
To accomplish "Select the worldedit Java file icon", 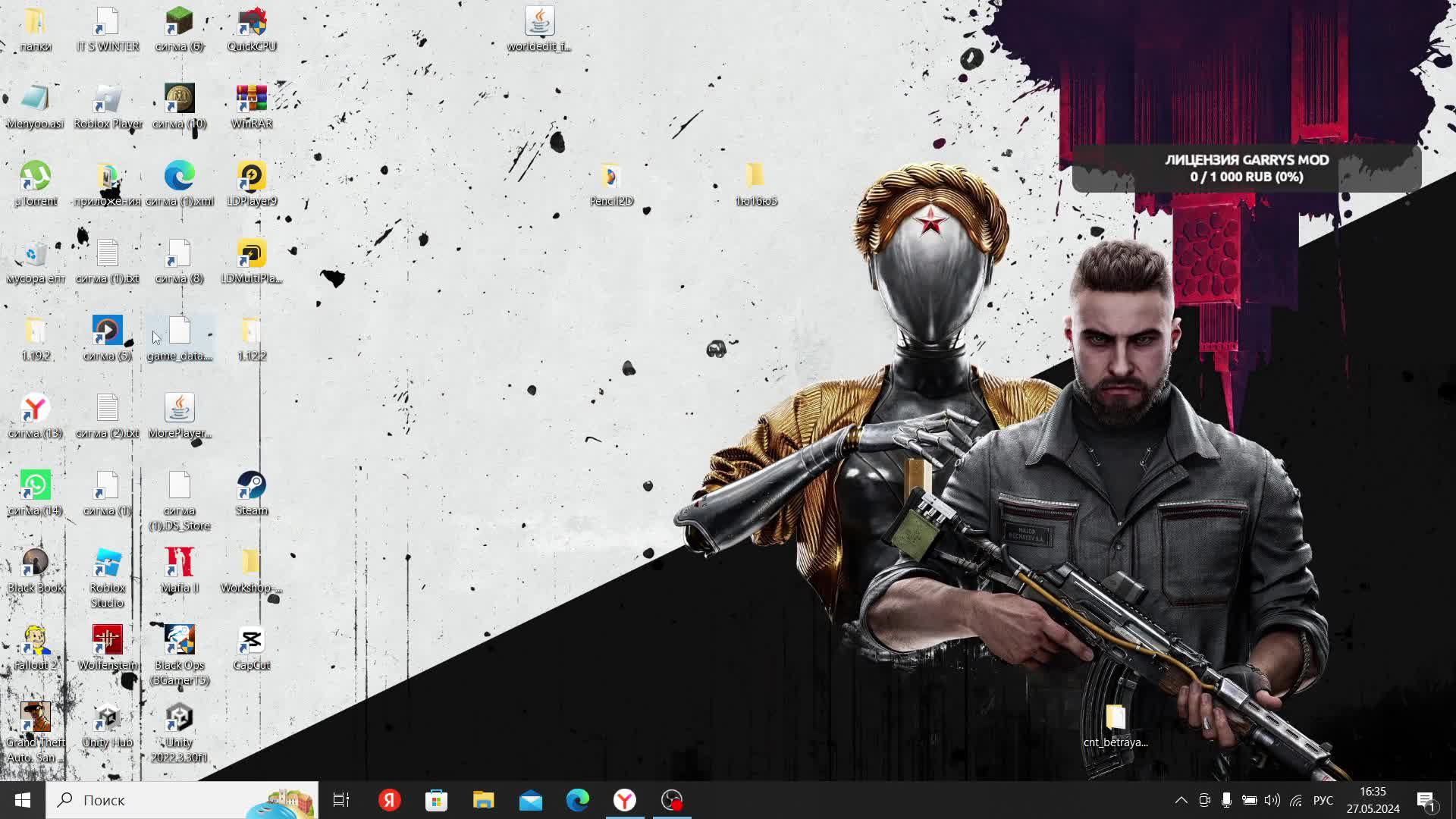I will click(x=539, y=30).
